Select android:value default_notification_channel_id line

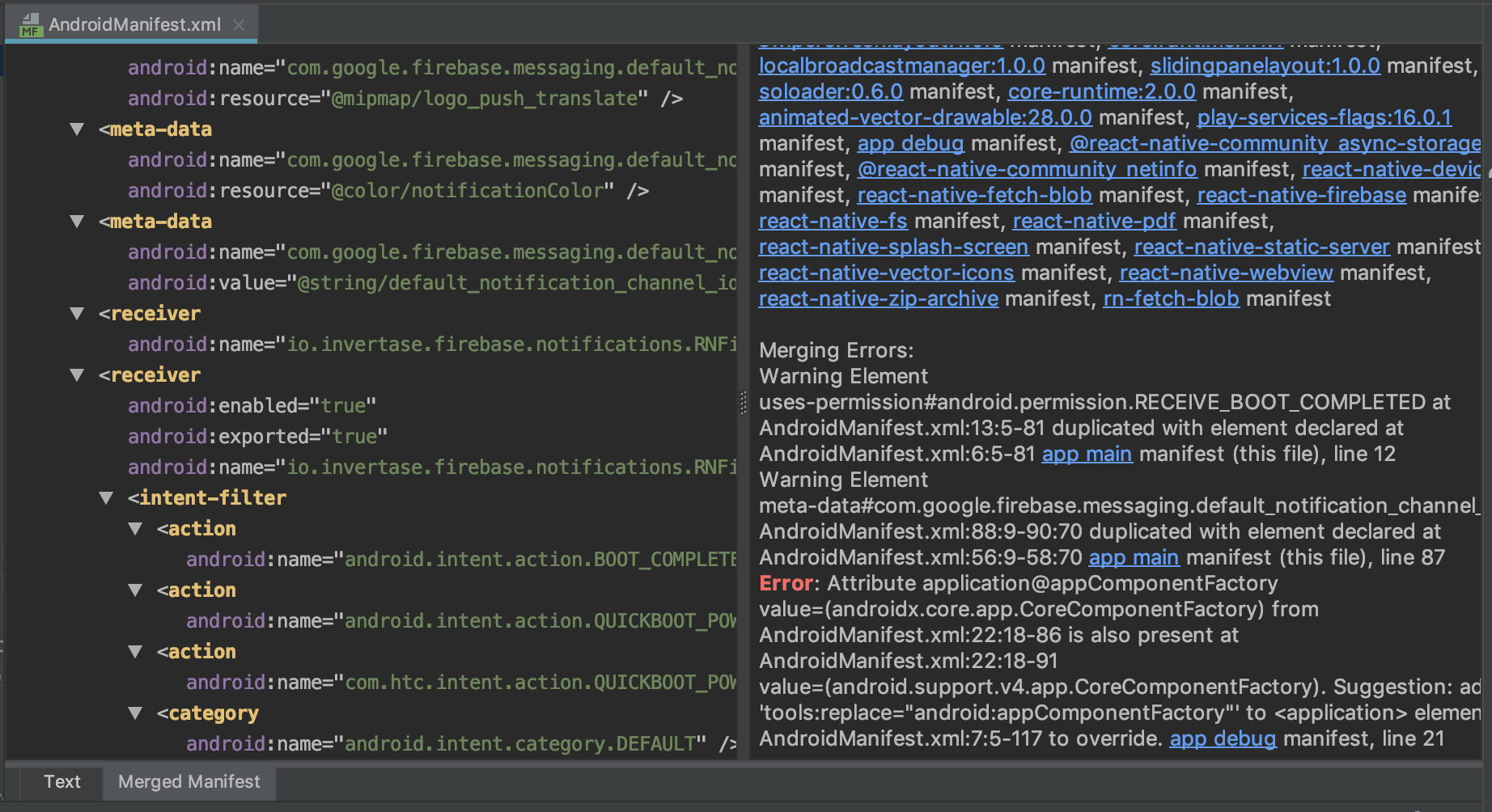(432, 282)
